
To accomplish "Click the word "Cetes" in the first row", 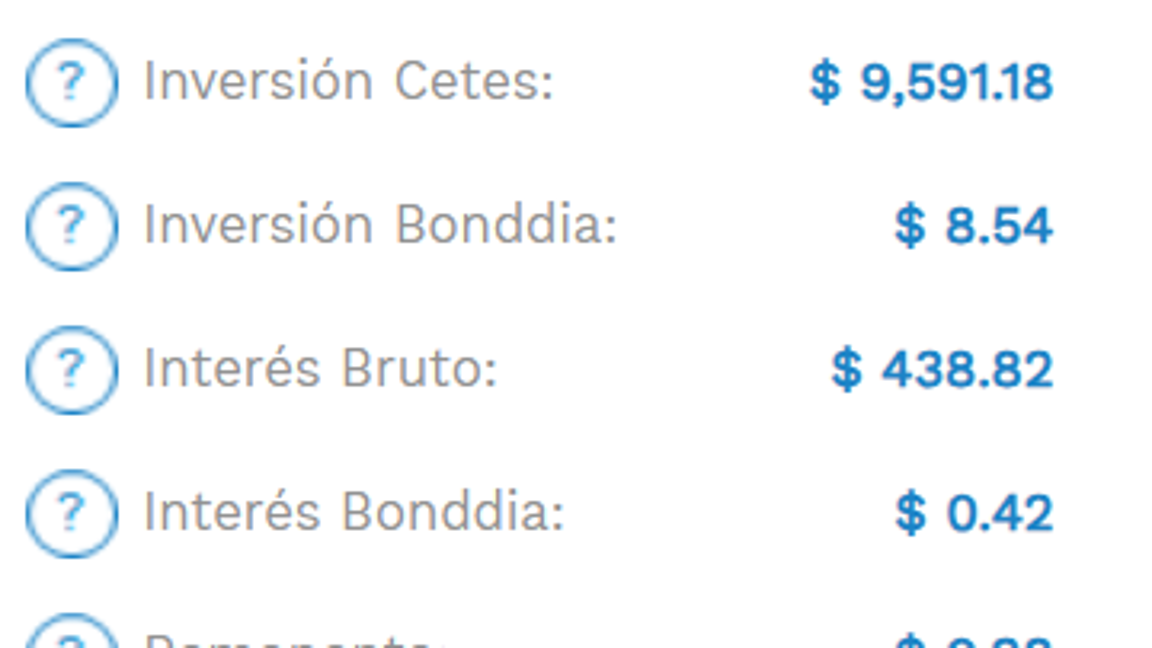I will [473, 82].
